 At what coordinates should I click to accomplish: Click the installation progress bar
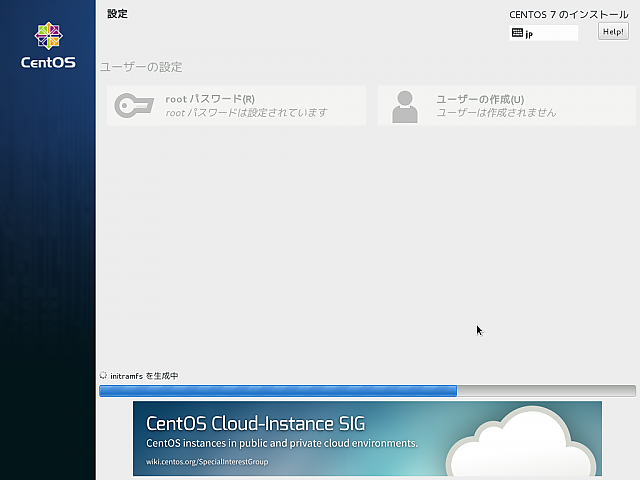367,391
